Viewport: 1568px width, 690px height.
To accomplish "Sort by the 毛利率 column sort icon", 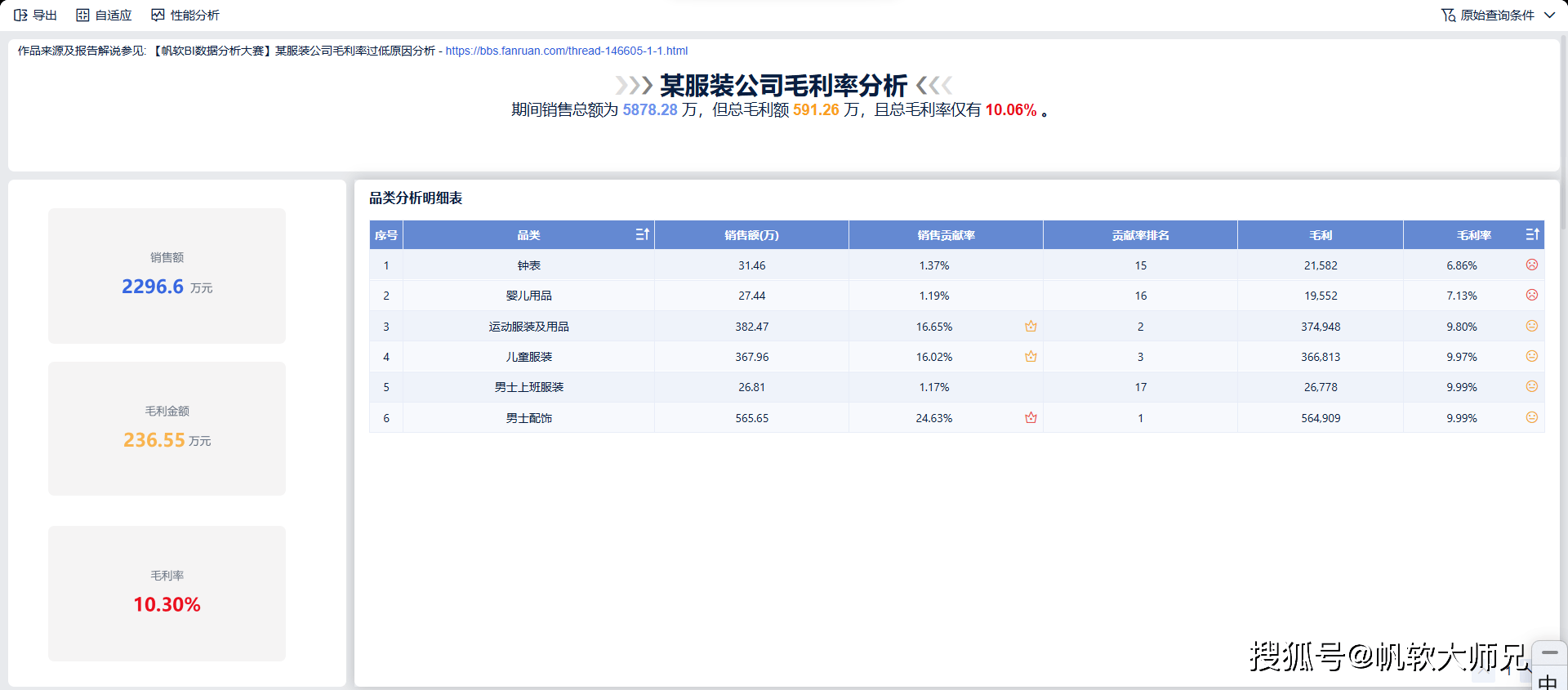I will point(1532,234).
